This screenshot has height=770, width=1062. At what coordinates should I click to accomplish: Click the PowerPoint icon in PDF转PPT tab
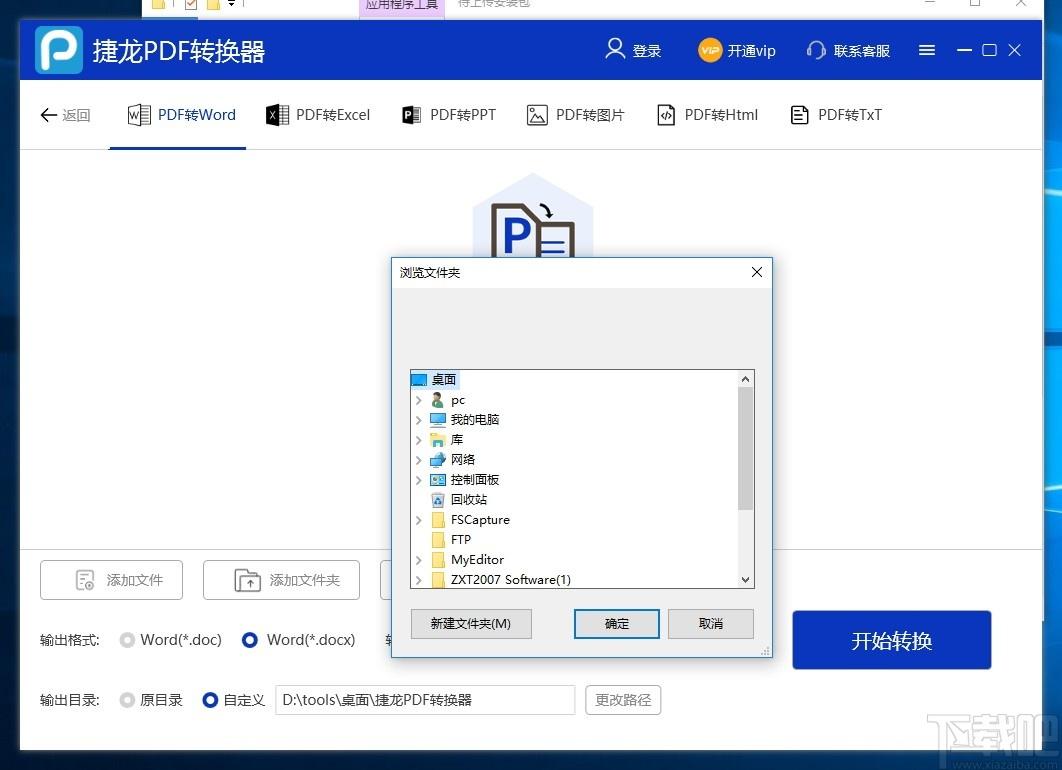[411, 115]
